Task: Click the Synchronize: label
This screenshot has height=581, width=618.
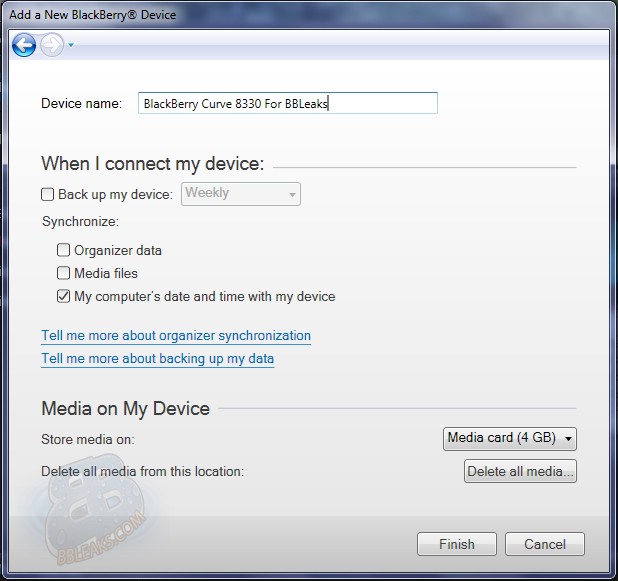Action: [80, 222]
